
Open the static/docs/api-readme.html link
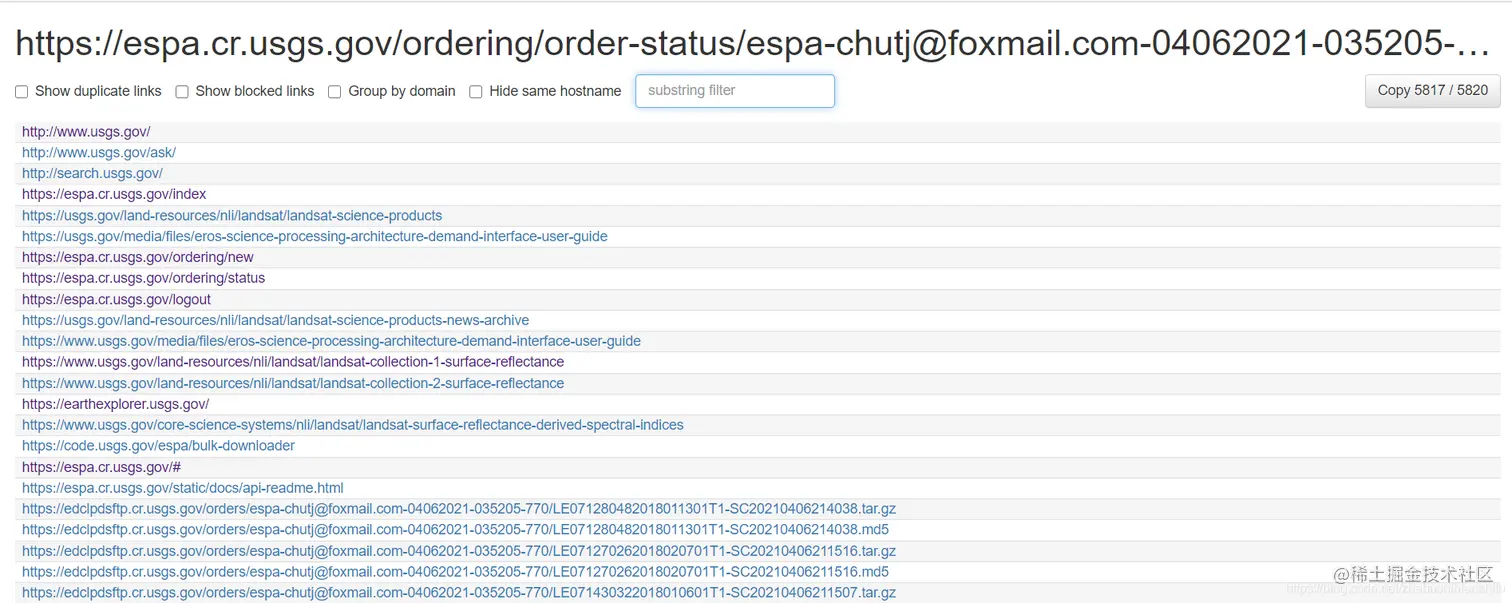(183, 489)
